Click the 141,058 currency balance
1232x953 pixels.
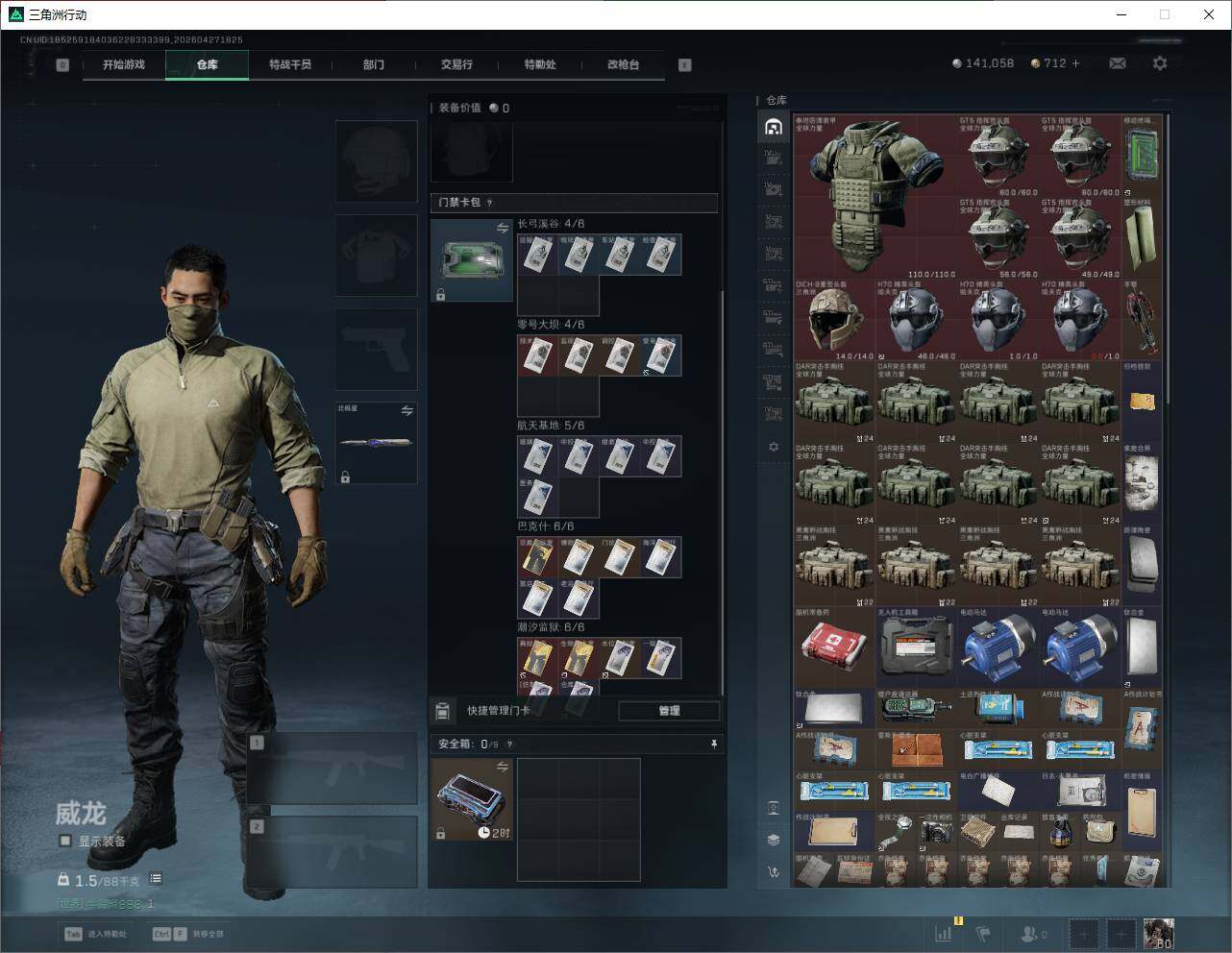coord(990,63)
